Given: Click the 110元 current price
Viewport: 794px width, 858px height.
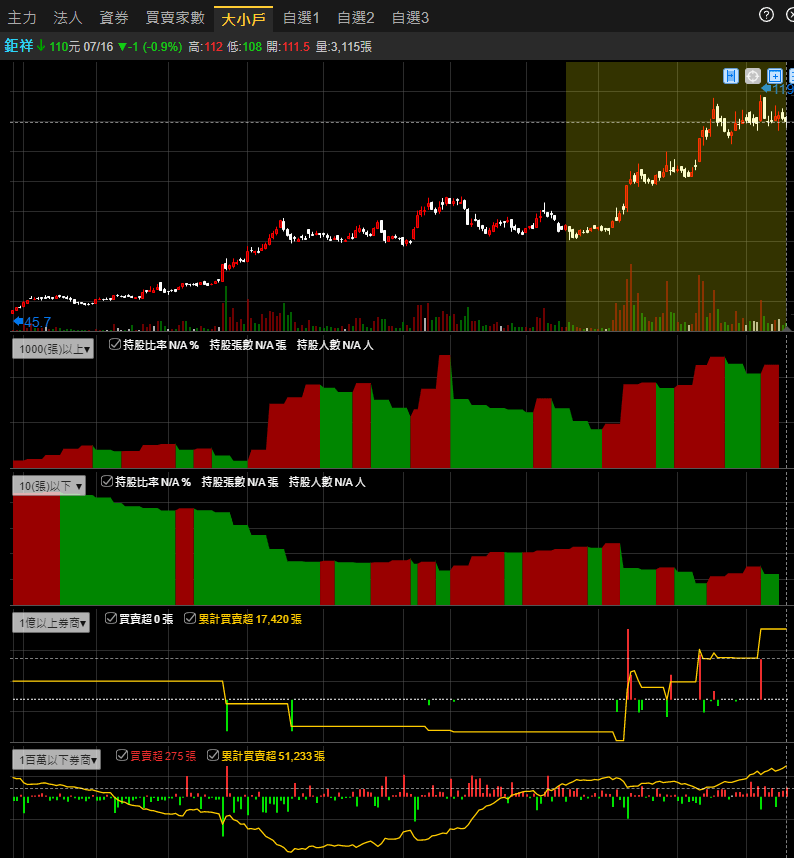Looking at the screenshot, I should (x=65, y=47).
